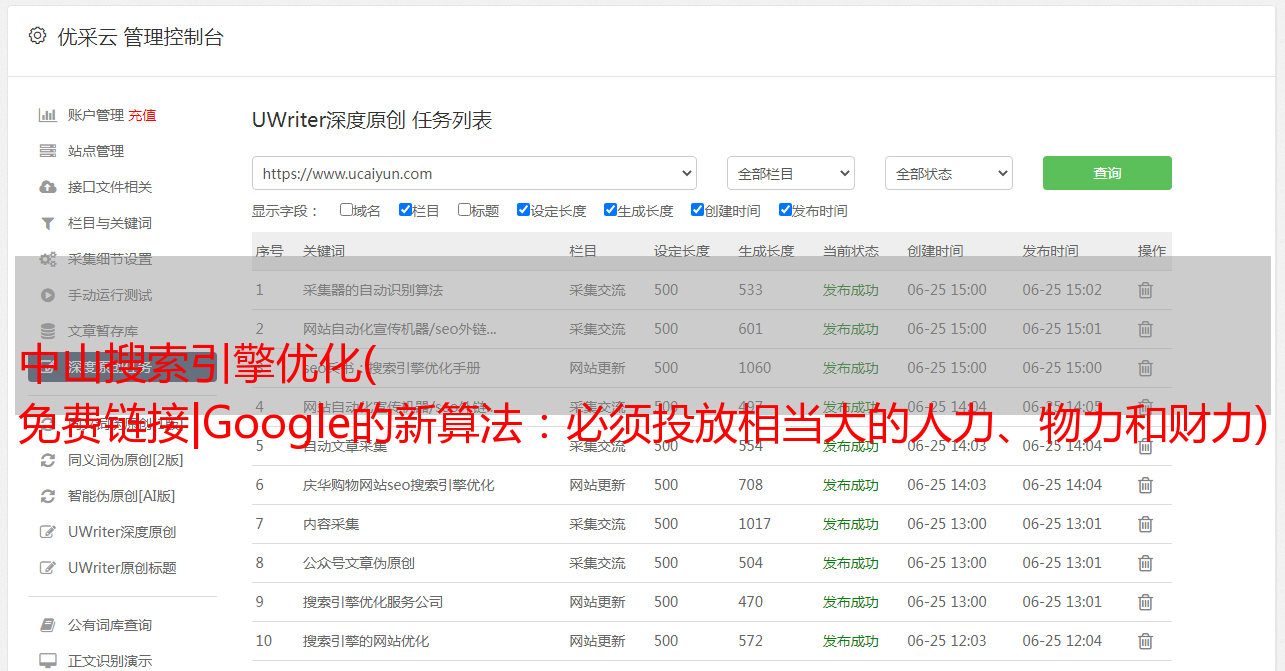Click the green 查询 button
This screenshot has height=671, width=1285.
click(x=1107, y=173)
